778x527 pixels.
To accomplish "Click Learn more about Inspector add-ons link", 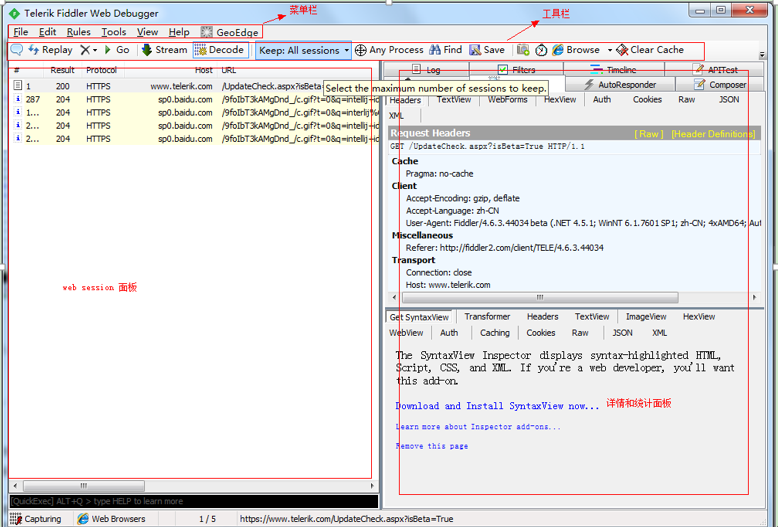I will click(x=478, y=427).
